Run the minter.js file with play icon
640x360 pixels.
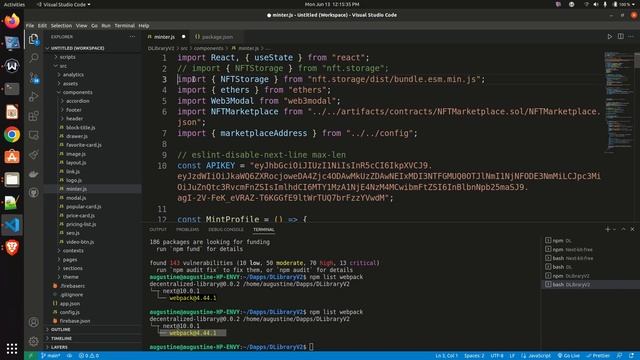[610, 36]
